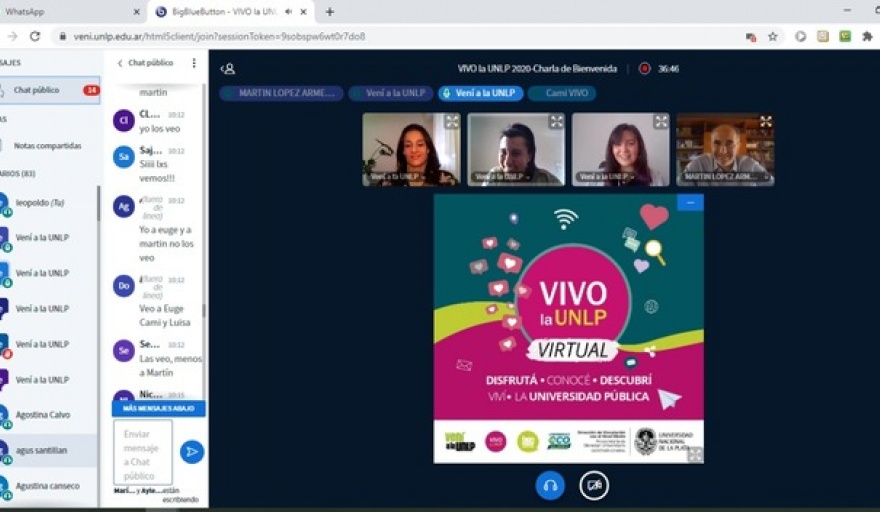Send the chat message with paper-plane button
Image resolution: width=880 pixels, height=512 pixels.
192,452
